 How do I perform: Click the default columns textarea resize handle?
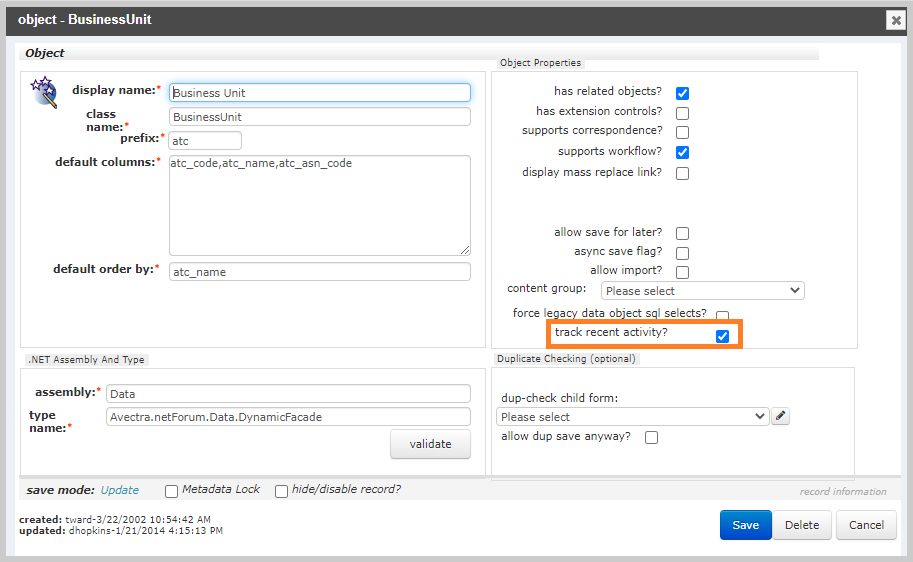click(465, 250)
